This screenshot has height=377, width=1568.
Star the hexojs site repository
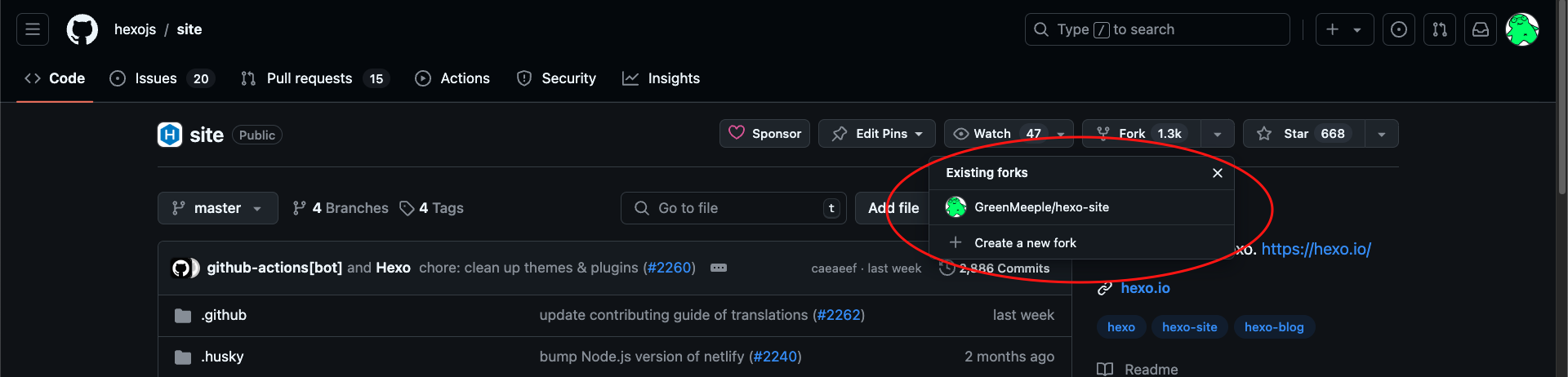1303,134
